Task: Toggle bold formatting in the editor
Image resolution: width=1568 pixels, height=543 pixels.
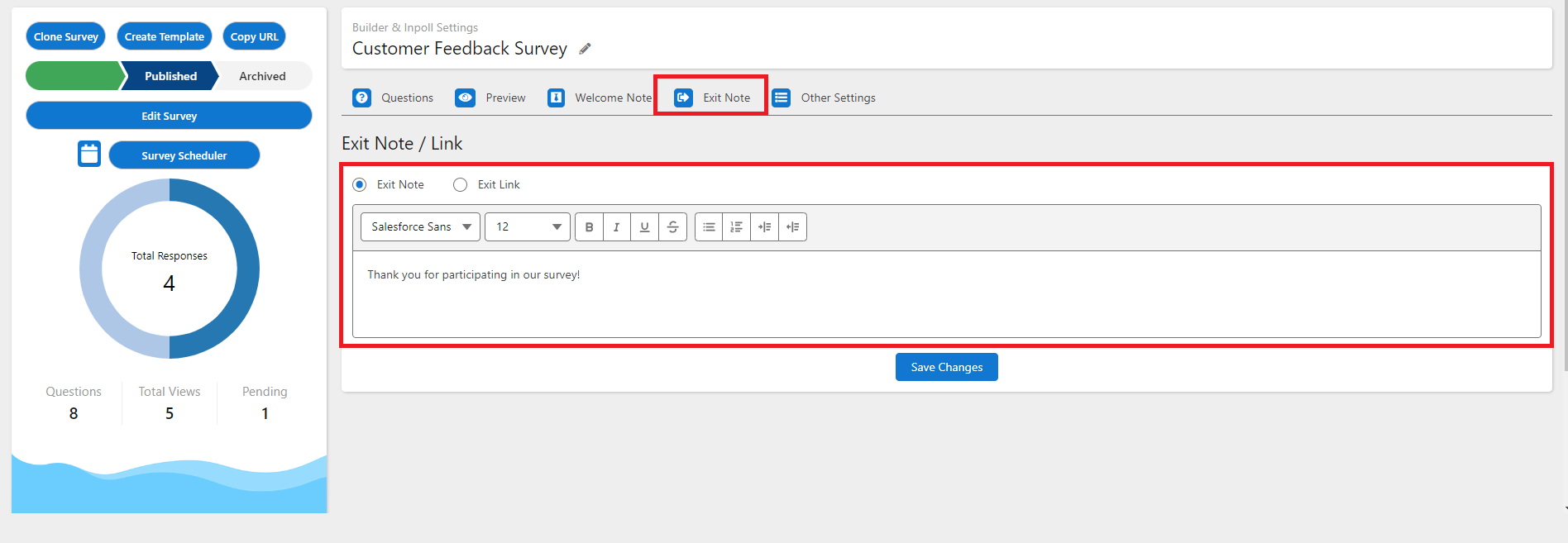Action: pyautogui.click(x=589, y=226)
